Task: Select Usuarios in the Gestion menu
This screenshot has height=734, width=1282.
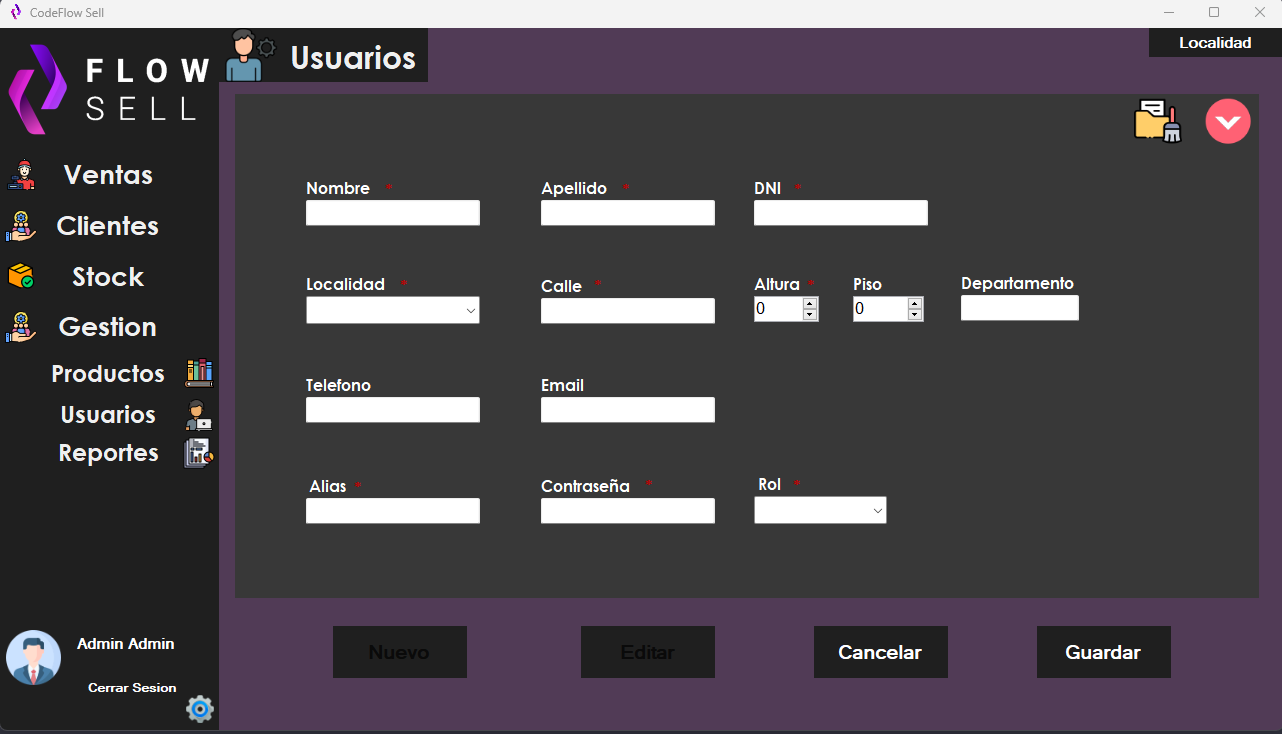Action: [107, 414]
